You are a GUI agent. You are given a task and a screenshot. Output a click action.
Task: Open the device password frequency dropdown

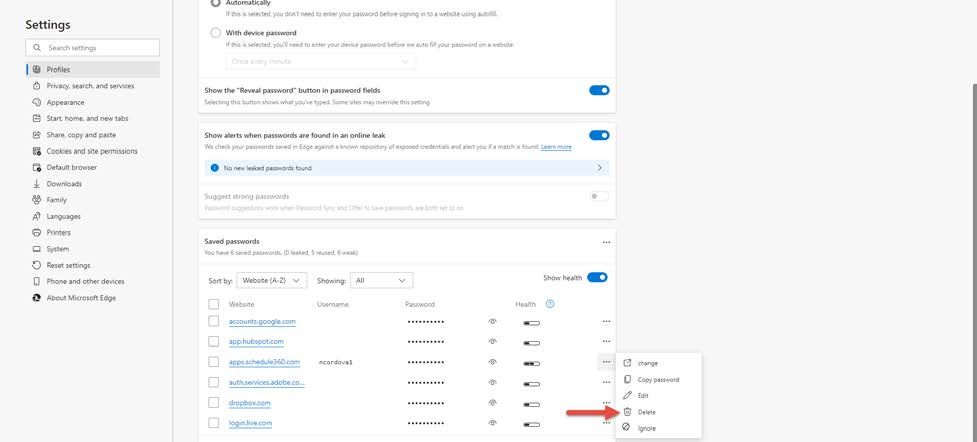tap(320, 61)
